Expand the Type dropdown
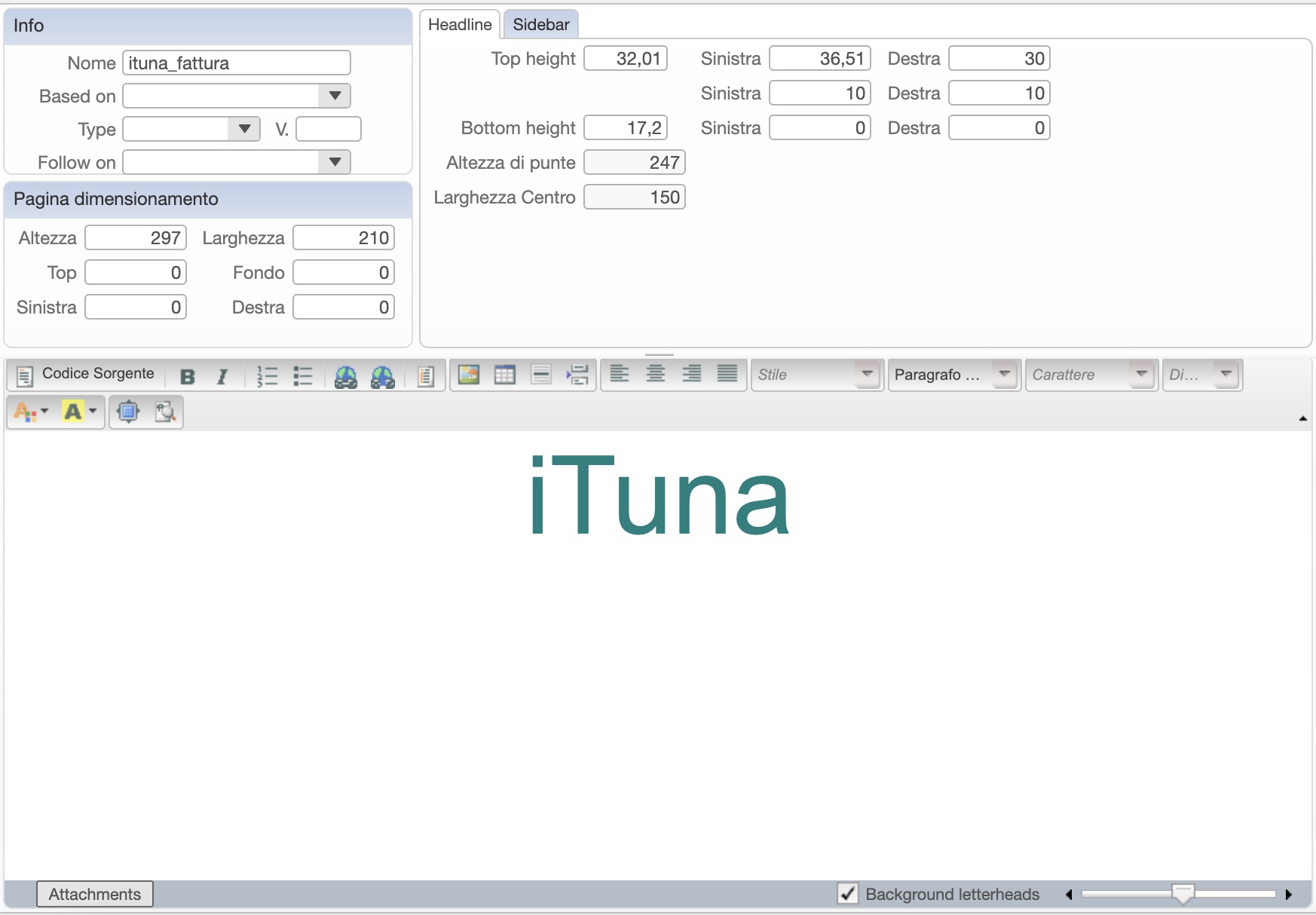Image resolution: width=1316 pixels, height=915 pixels. [244, 129]
